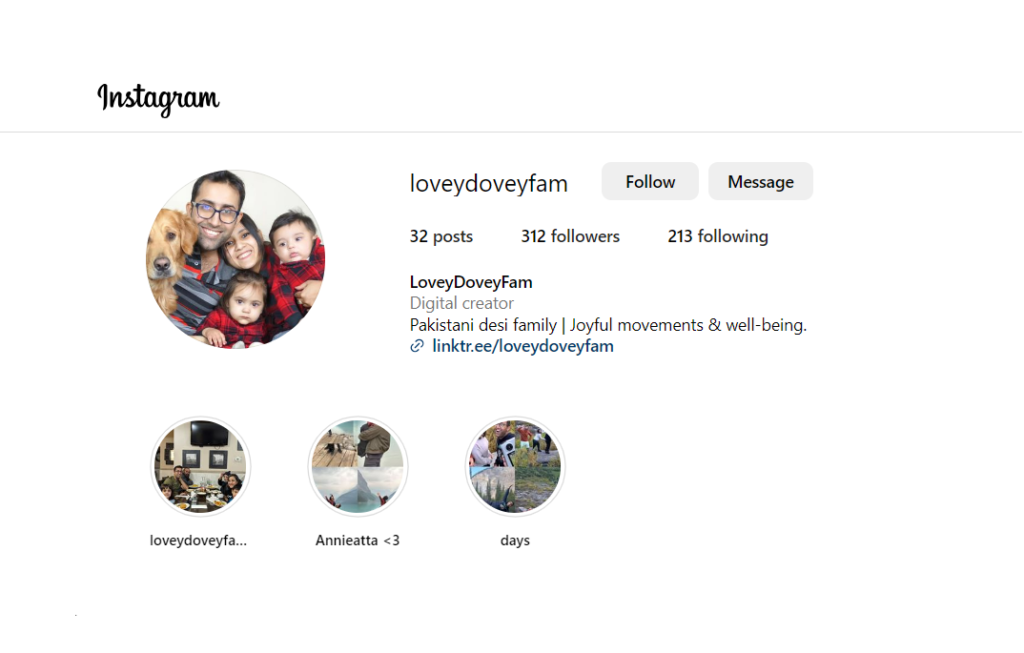Click the days highlight label
The width and height of the screenshot is (1024, 653).
click(515, 541)
